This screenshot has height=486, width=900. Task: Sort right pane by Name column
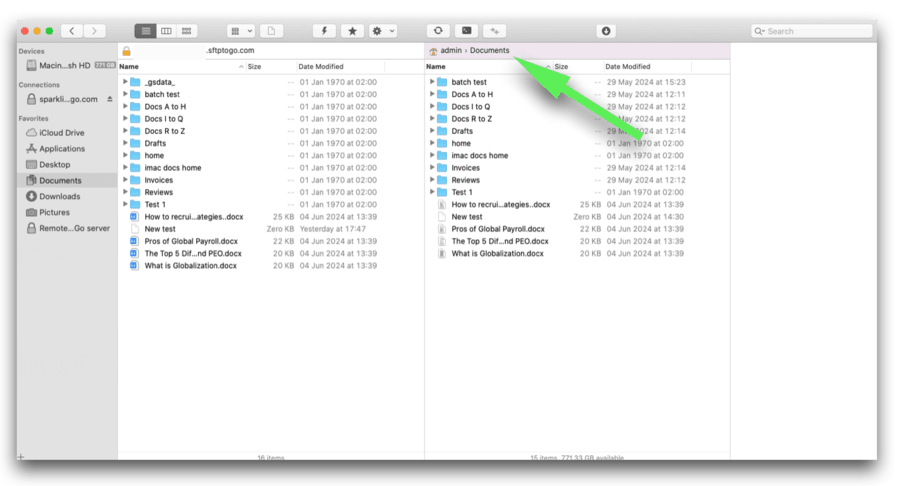click(488, 67)
